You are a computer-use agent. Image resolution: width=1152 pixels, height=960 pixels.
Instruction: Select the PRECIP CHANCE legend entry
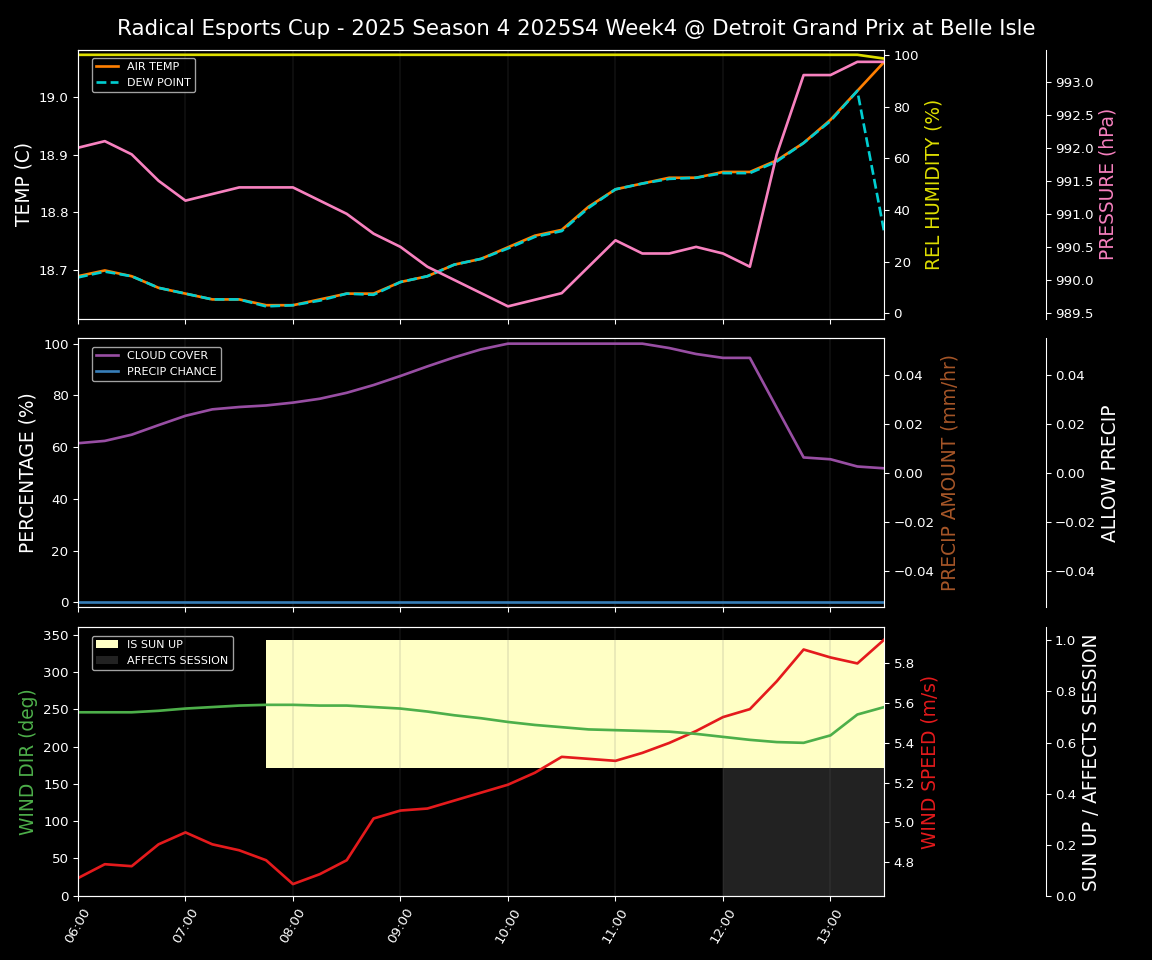point(171,372)
